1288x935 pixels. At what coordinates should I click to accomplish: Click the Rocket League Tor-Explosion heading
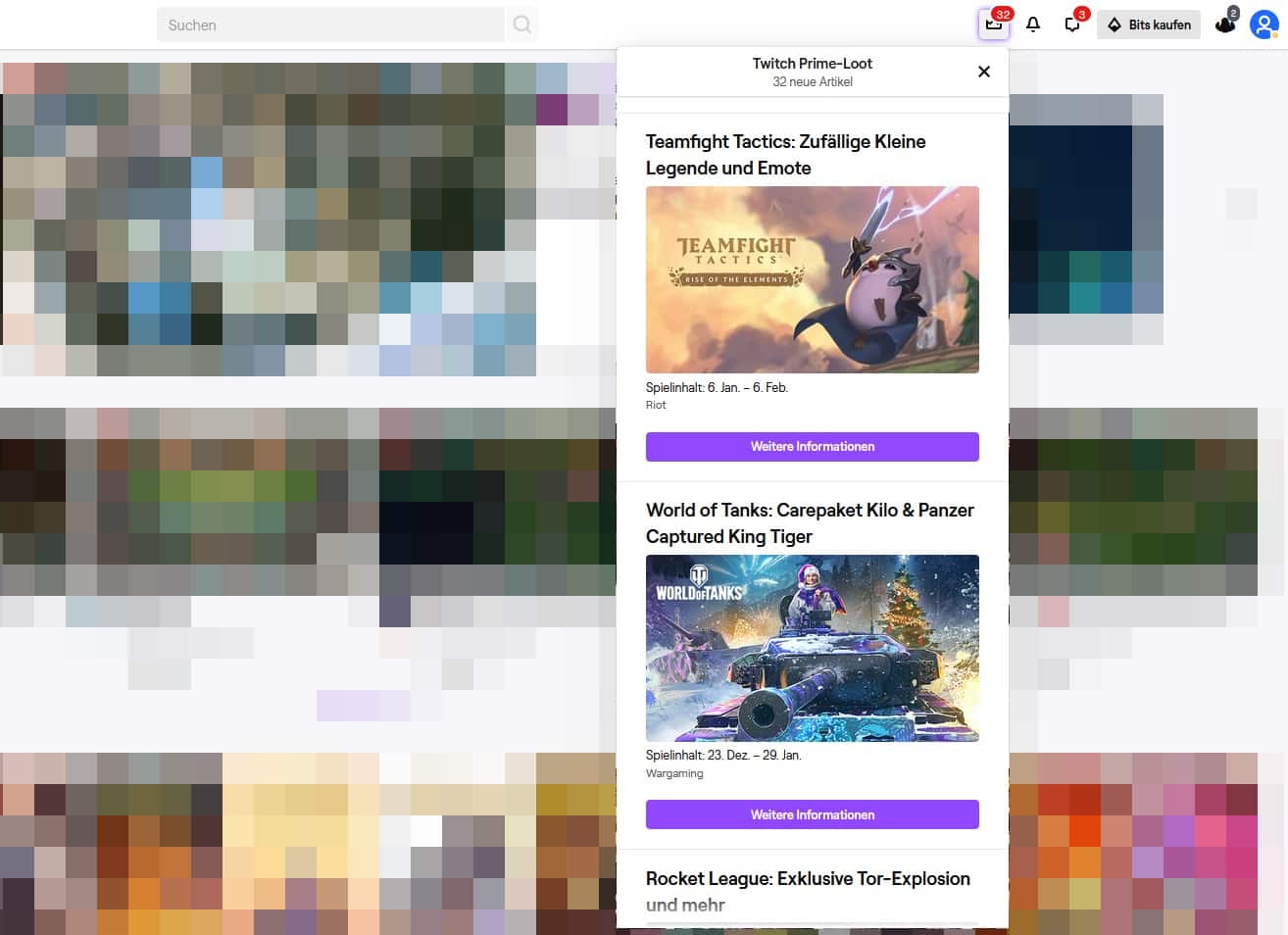(807, 878)
